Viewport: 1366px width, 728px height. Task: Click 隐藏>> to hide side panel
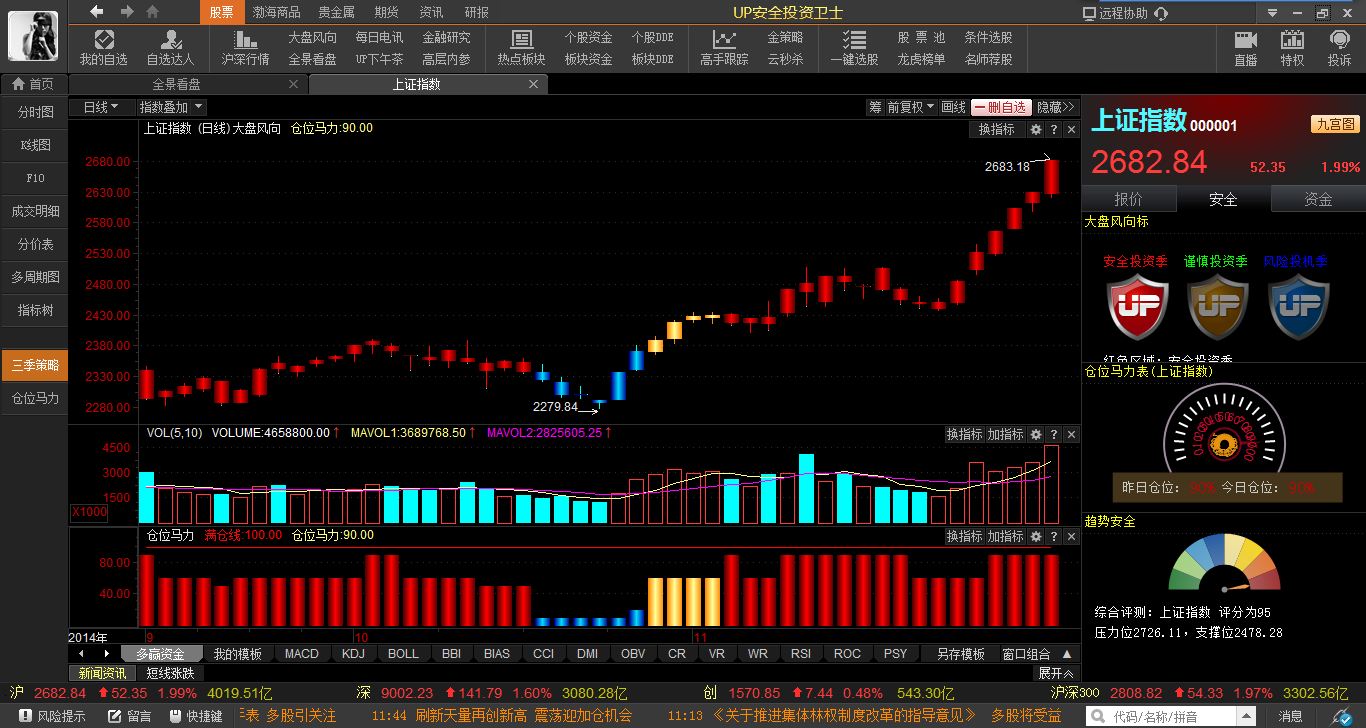[1055, 107]
